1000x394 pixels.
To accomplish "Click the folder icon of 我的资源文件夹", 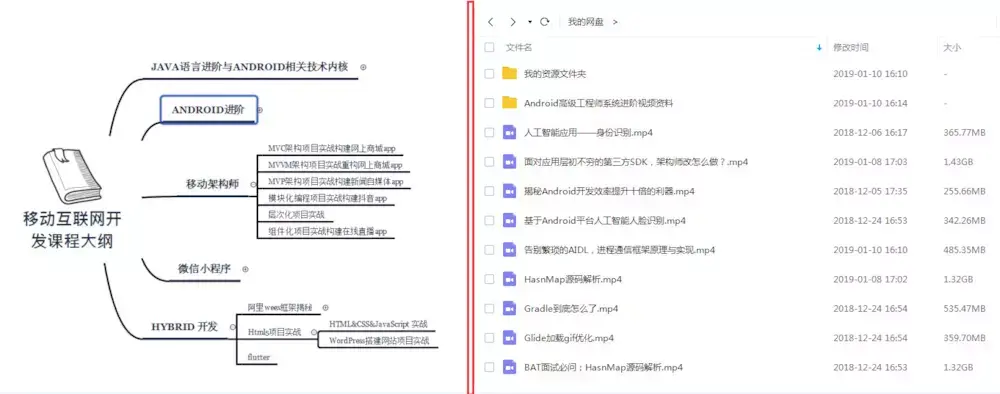I will [x=509, y=73].
